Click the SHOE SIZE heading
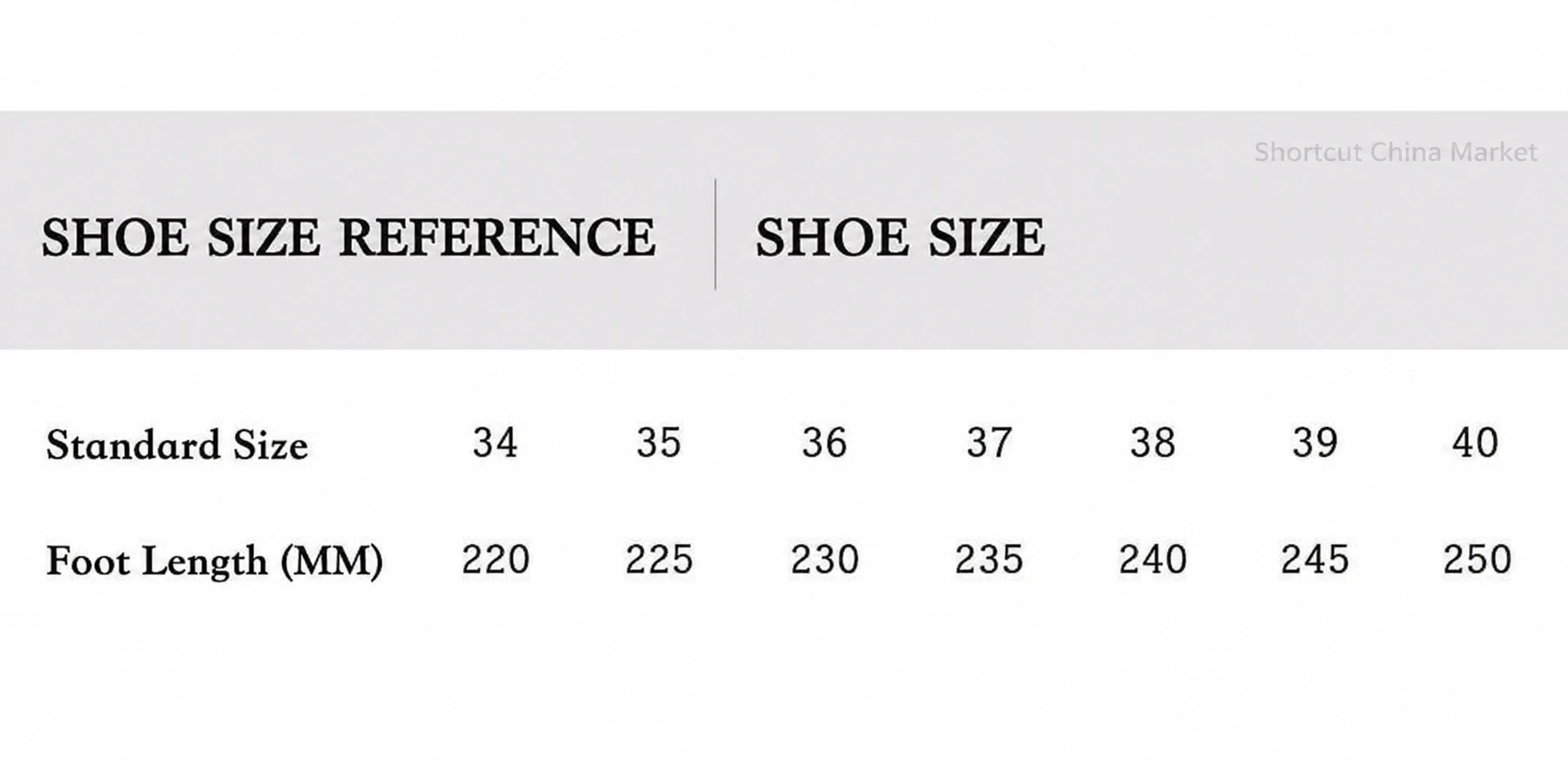Viewport: 1568px width, 760px height. coord(900,238)
